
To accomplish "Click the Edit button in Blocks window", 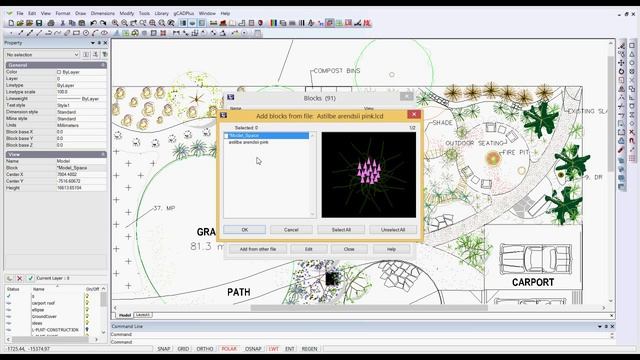I will (x=309, y=249).
